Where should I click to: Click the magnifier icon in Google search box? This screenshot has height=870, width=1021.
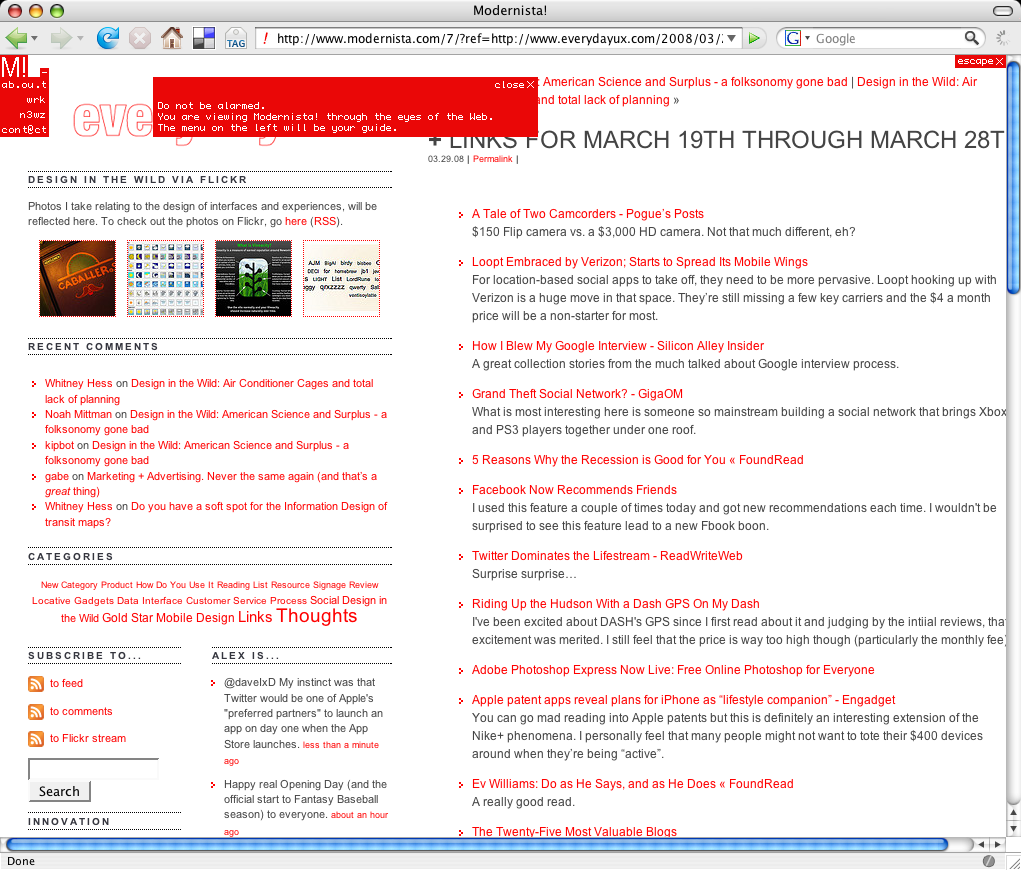(971, 38)
